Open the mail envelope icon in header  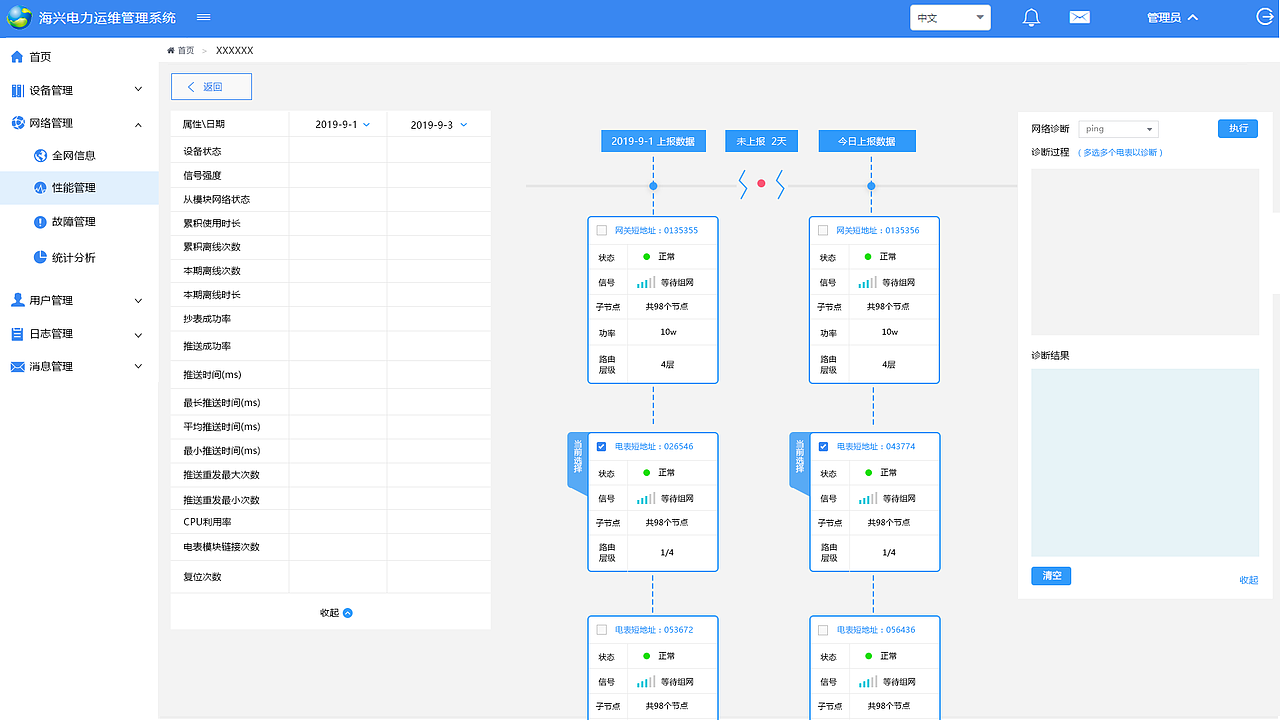click(1079, 17)
